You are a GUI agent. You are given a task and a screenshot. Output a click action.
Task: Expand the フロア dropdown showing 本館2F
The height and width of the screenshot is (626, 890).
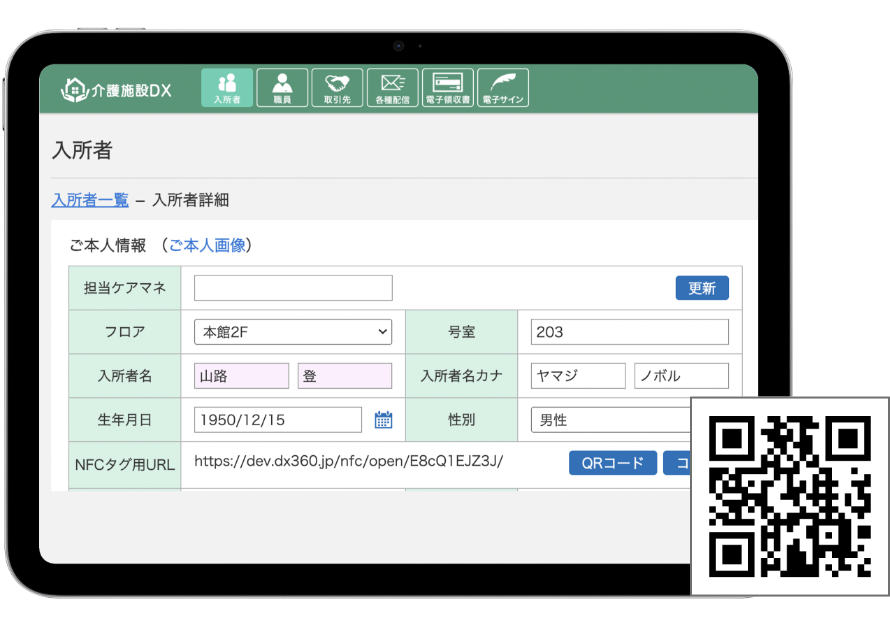[292, 332]
